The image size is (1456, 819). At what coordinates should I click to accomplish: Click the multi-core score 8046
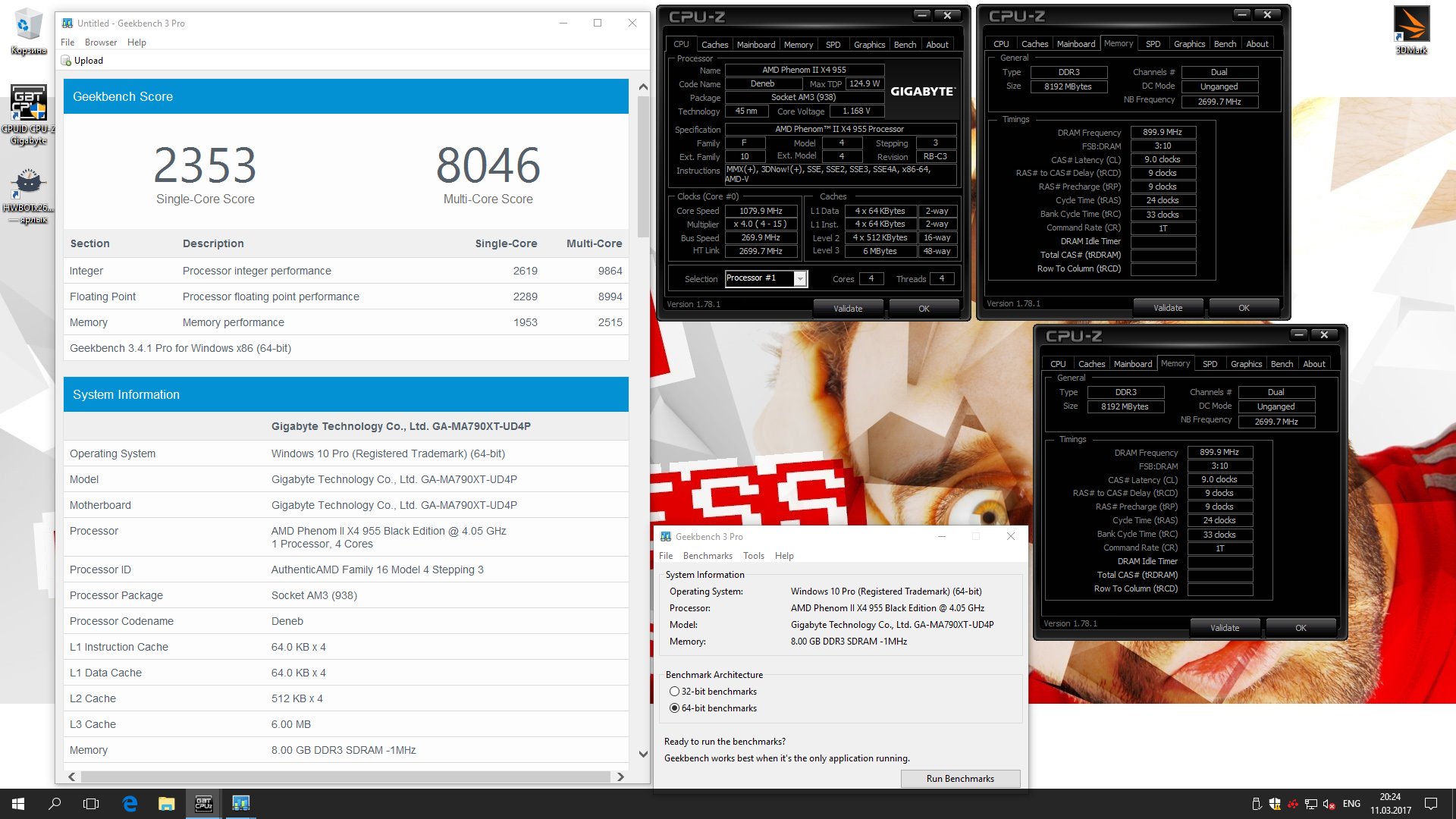click(x=488, y=165)
